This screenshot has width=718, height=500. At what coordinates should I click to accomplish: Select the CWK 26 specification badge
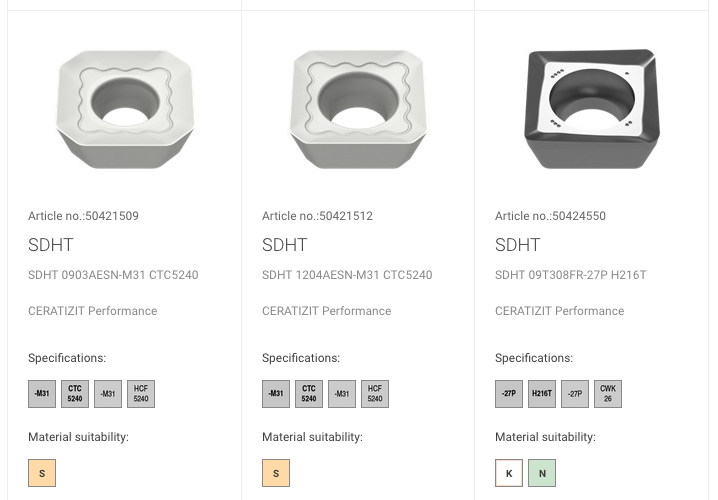coord(608,394)
